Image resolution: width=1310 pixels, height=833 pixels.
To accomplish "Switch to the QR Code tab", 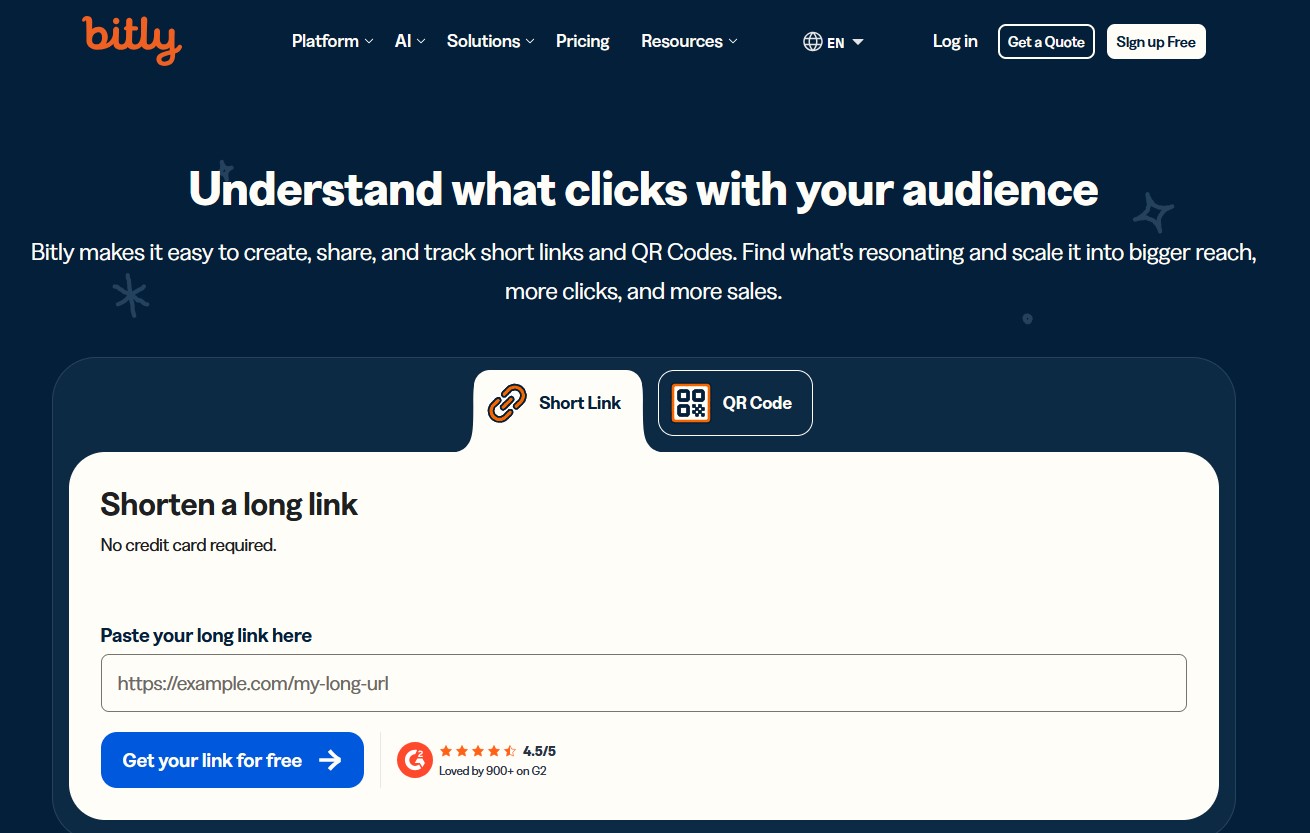I will tap(735, 403).
